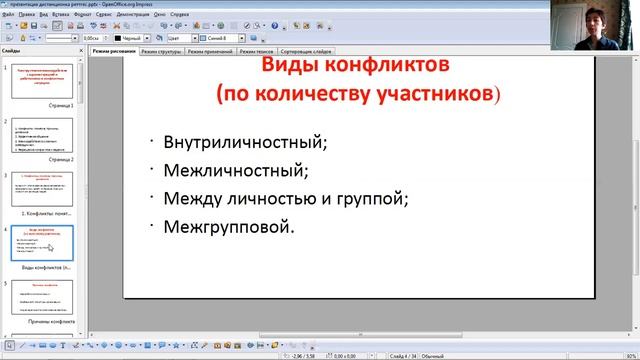
Task: Open the blue Help question mark icon
Action: click(x=275, y=26)
